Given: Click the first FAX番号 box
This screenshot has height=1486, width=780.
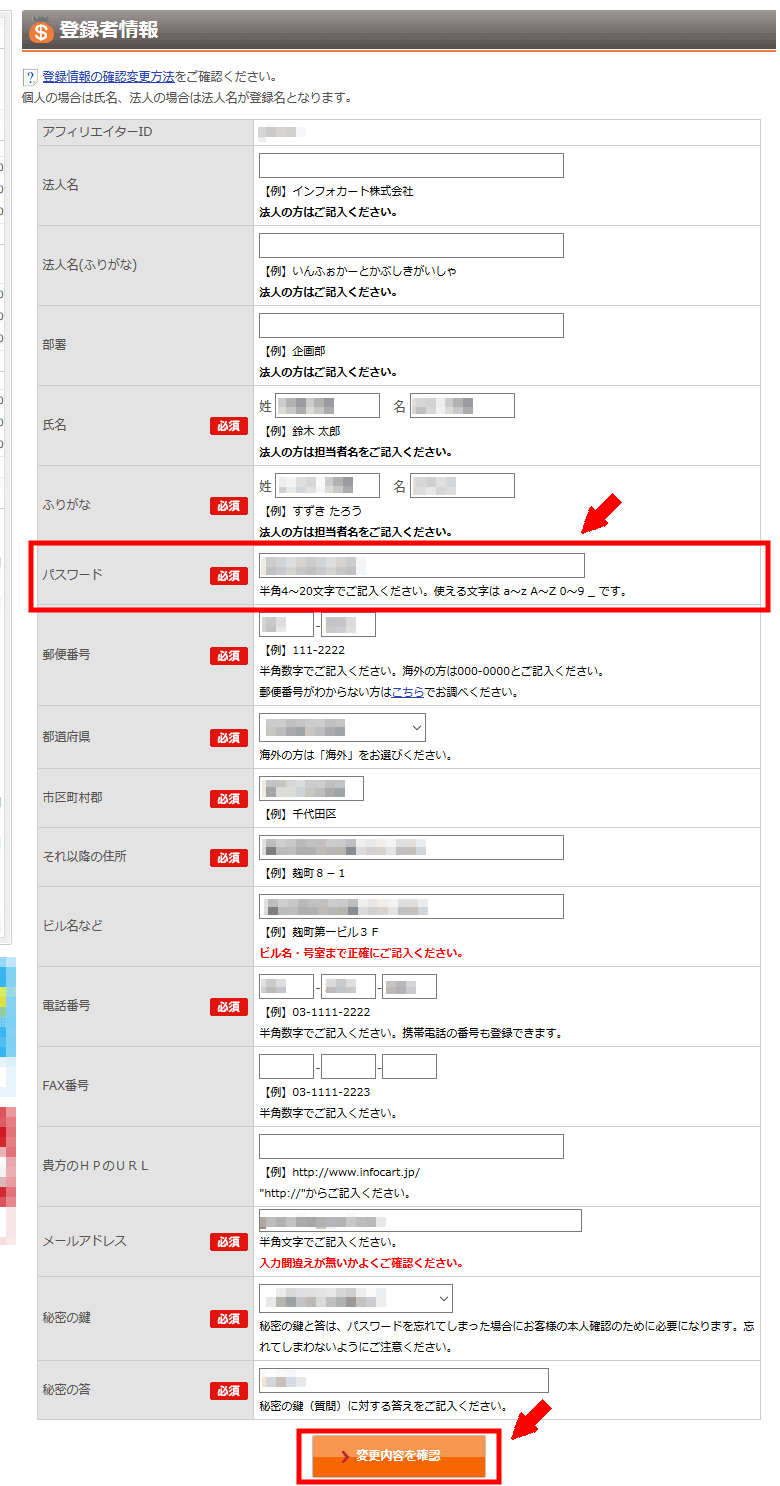Looking at the screenshot, I should (286, 1067).
